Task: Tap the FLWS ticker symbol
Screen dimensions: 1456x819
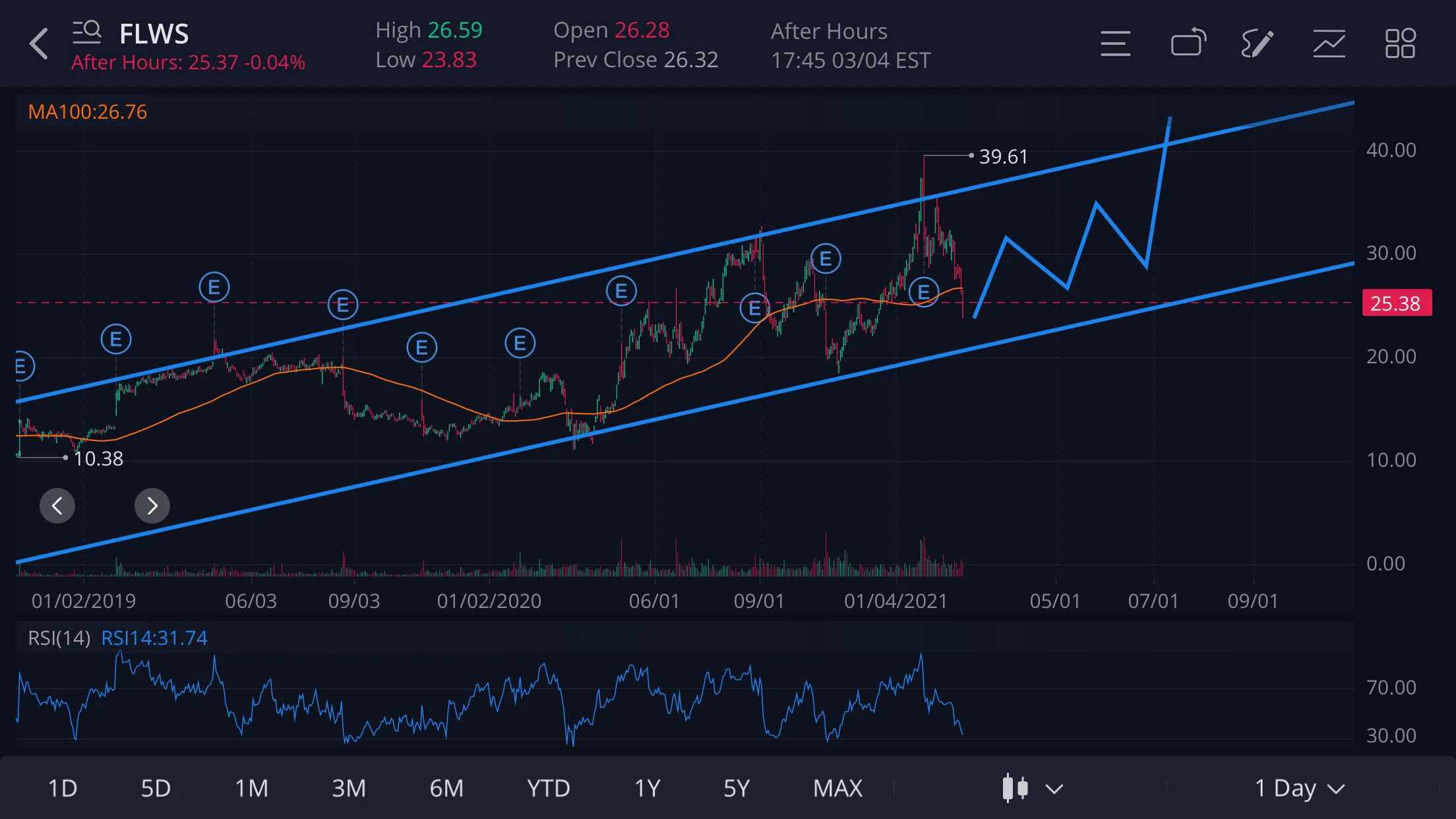Action: [x=154, y=34]
